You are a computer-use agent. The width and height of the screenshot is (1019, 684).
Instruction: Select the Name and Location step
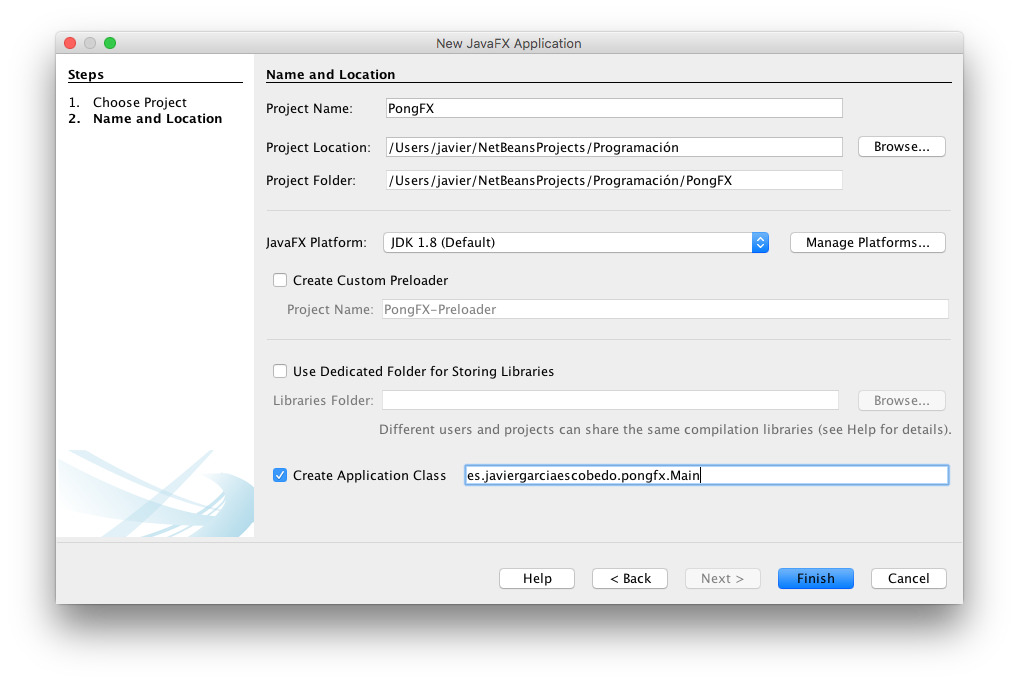click(157, 119)
